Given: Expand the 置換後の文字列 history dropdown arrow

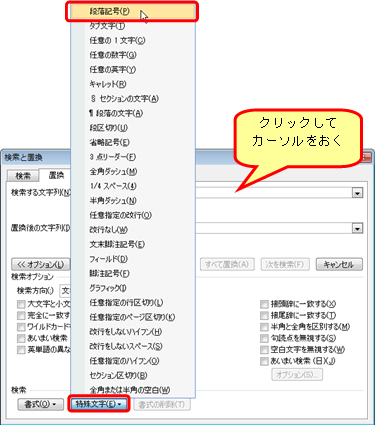Looking at the screenshot, I should [x=357, y=229].
